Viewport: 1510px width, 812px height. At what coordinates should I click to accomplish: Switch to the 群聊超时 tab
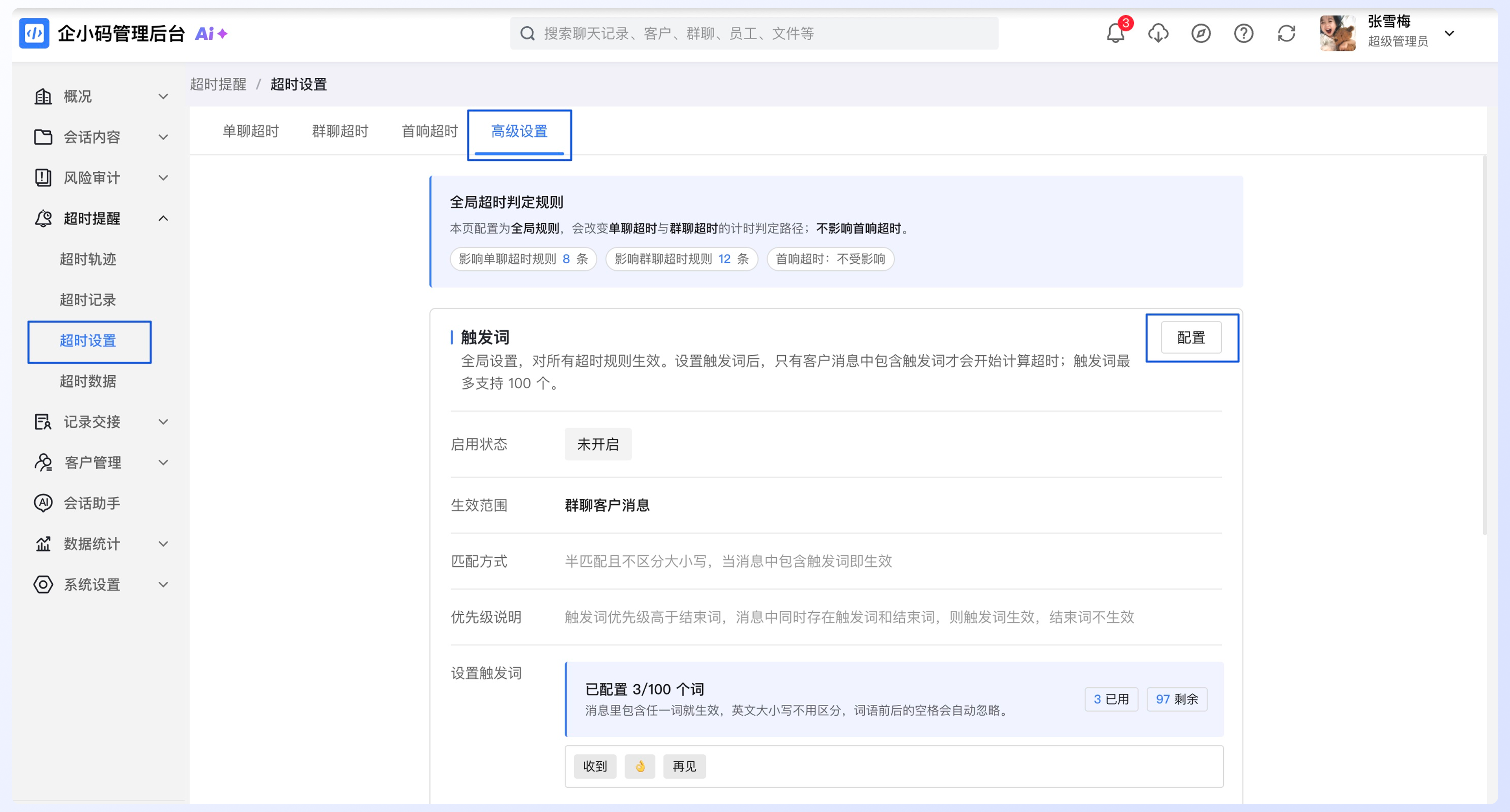click(x=340, y=131)
